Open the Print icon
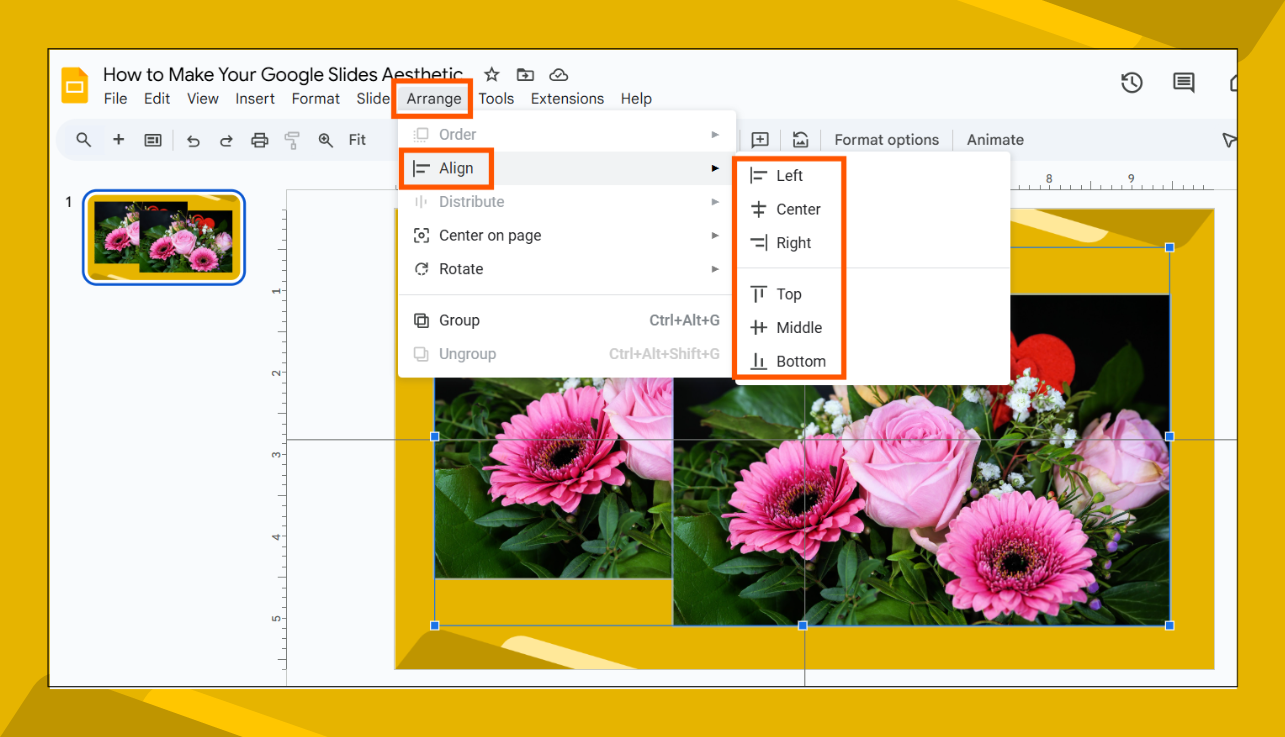Viewport: 1285px width, 737px height. [259, 140]
